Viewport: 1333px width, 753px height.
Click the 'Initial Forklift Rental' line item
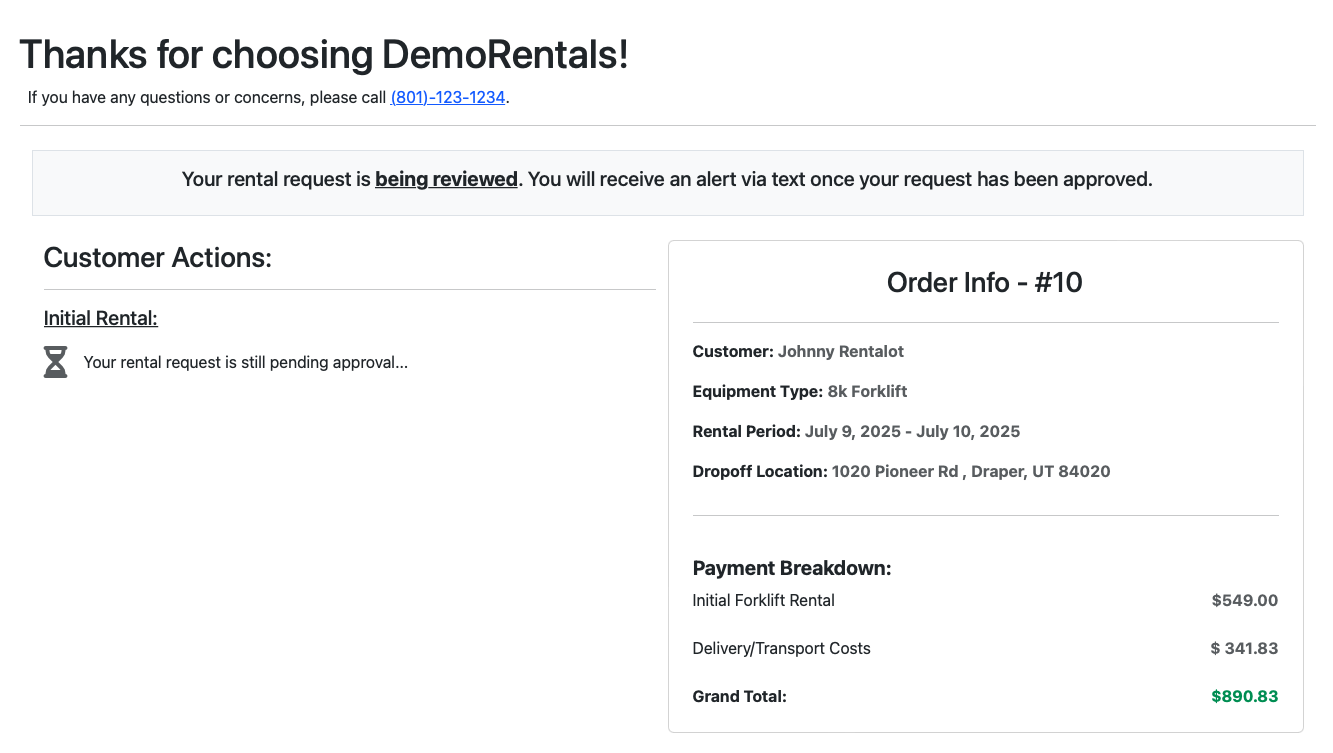pos(764,600)
